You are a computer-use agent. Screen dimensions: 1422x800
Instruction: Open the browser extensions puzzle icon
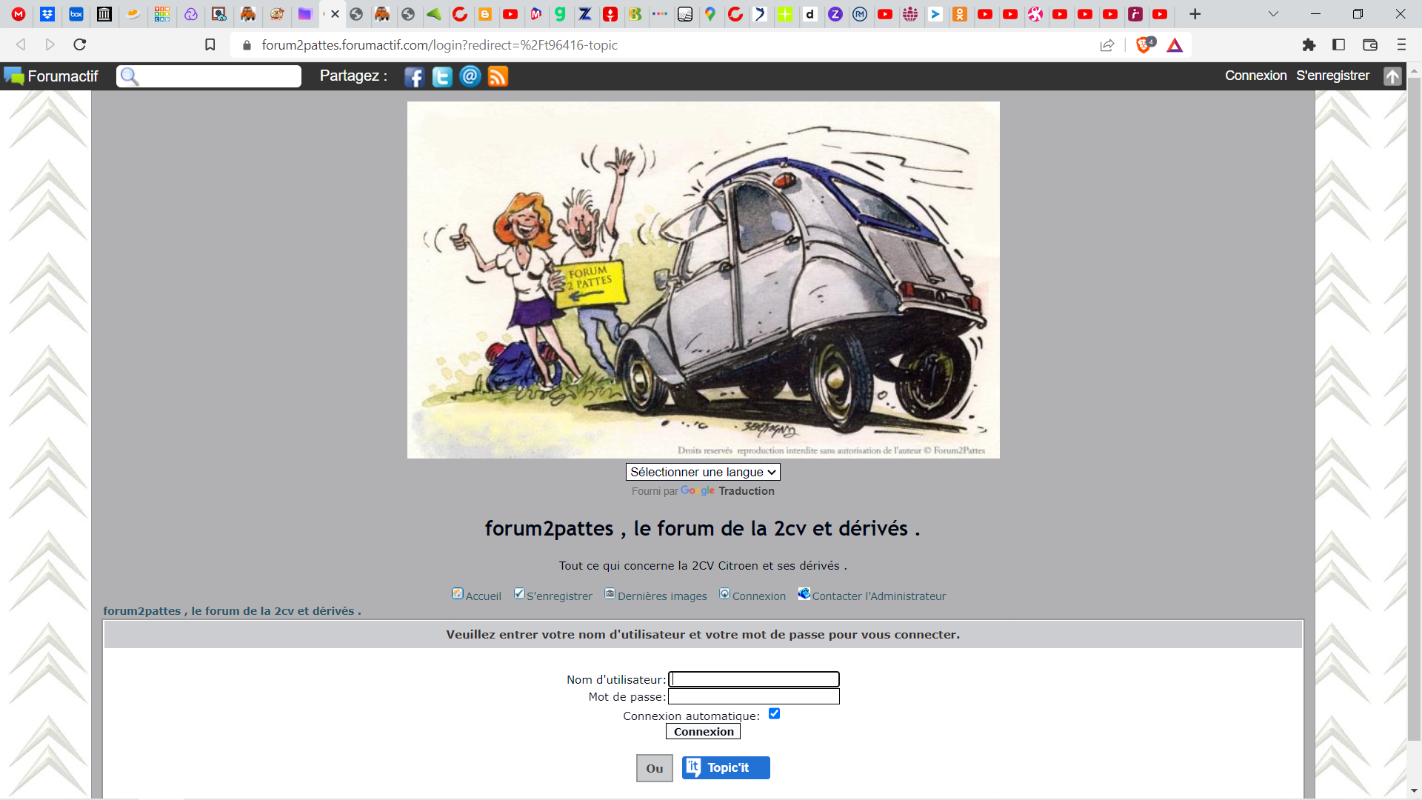(1309, 45)
